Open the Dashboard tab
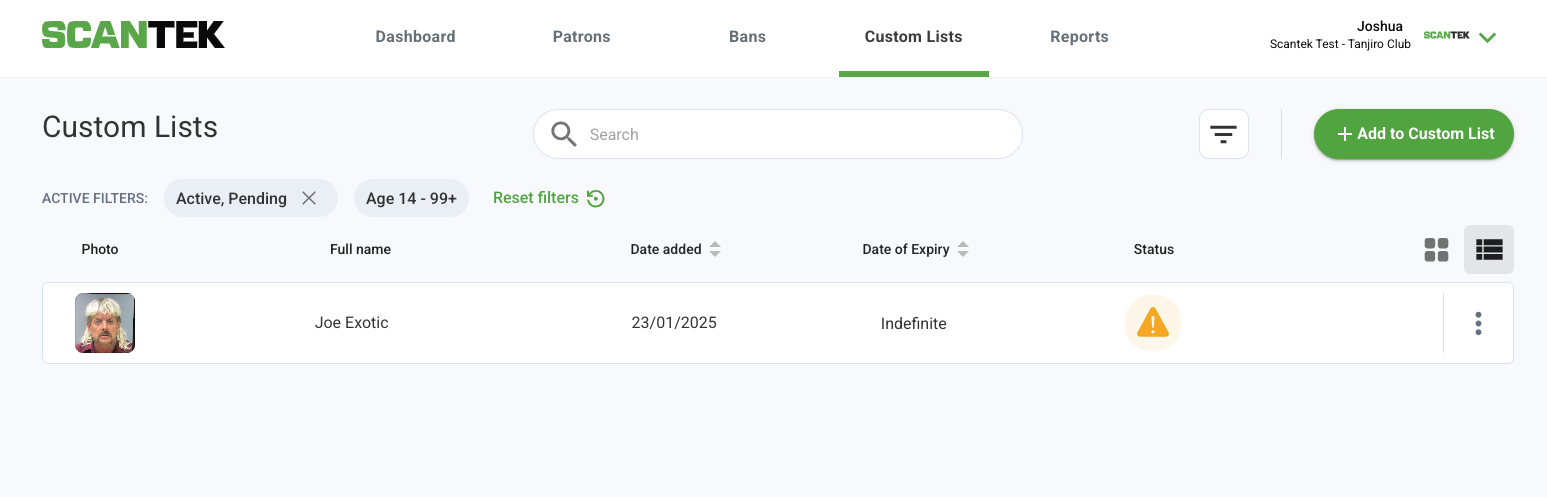1547x497 pixels. (x=415, y=37)
